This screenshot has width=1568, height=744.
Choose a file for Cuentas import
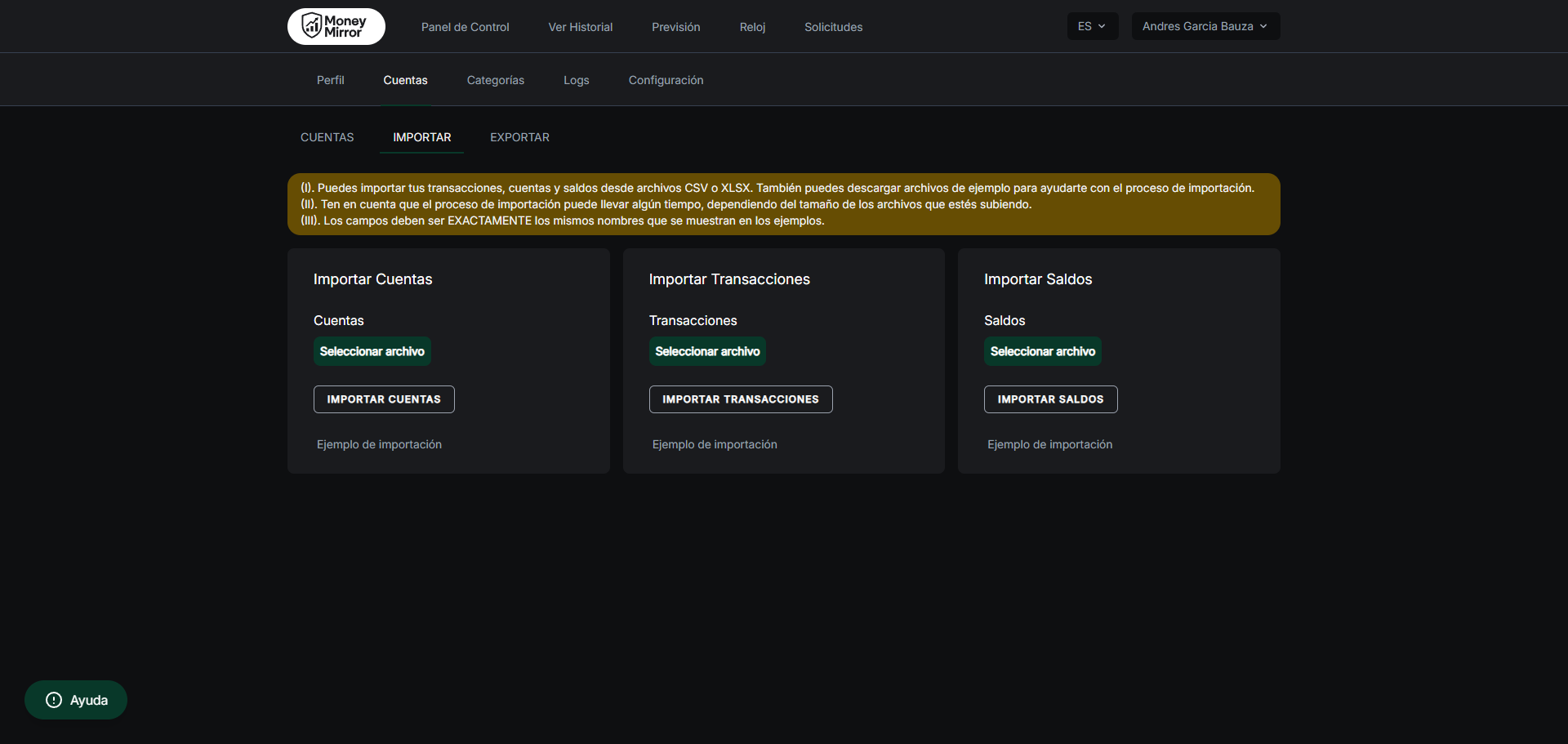(x=372, y=351)
